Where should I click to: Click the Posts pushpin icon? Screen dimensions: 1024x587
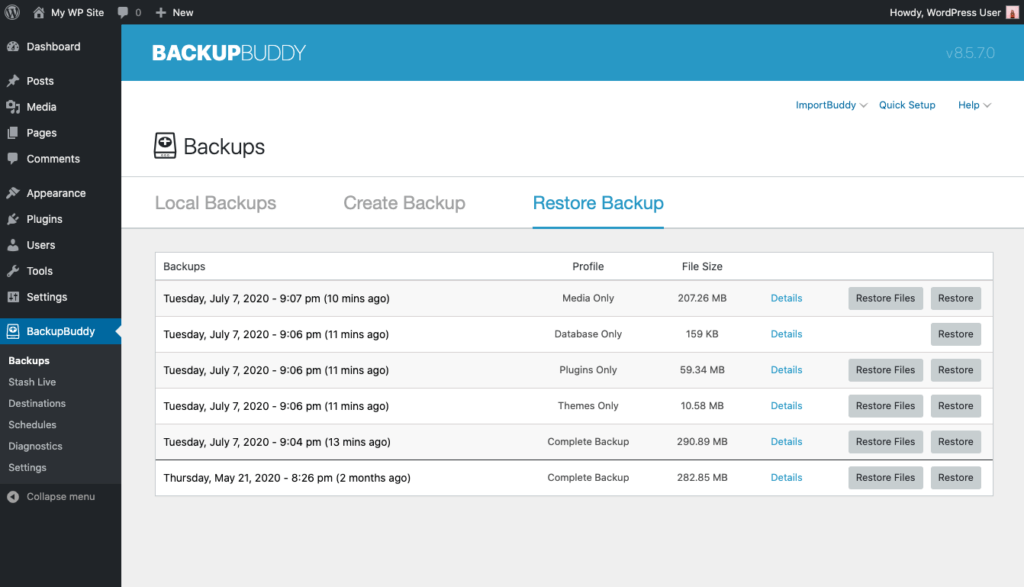pos(13,81)
